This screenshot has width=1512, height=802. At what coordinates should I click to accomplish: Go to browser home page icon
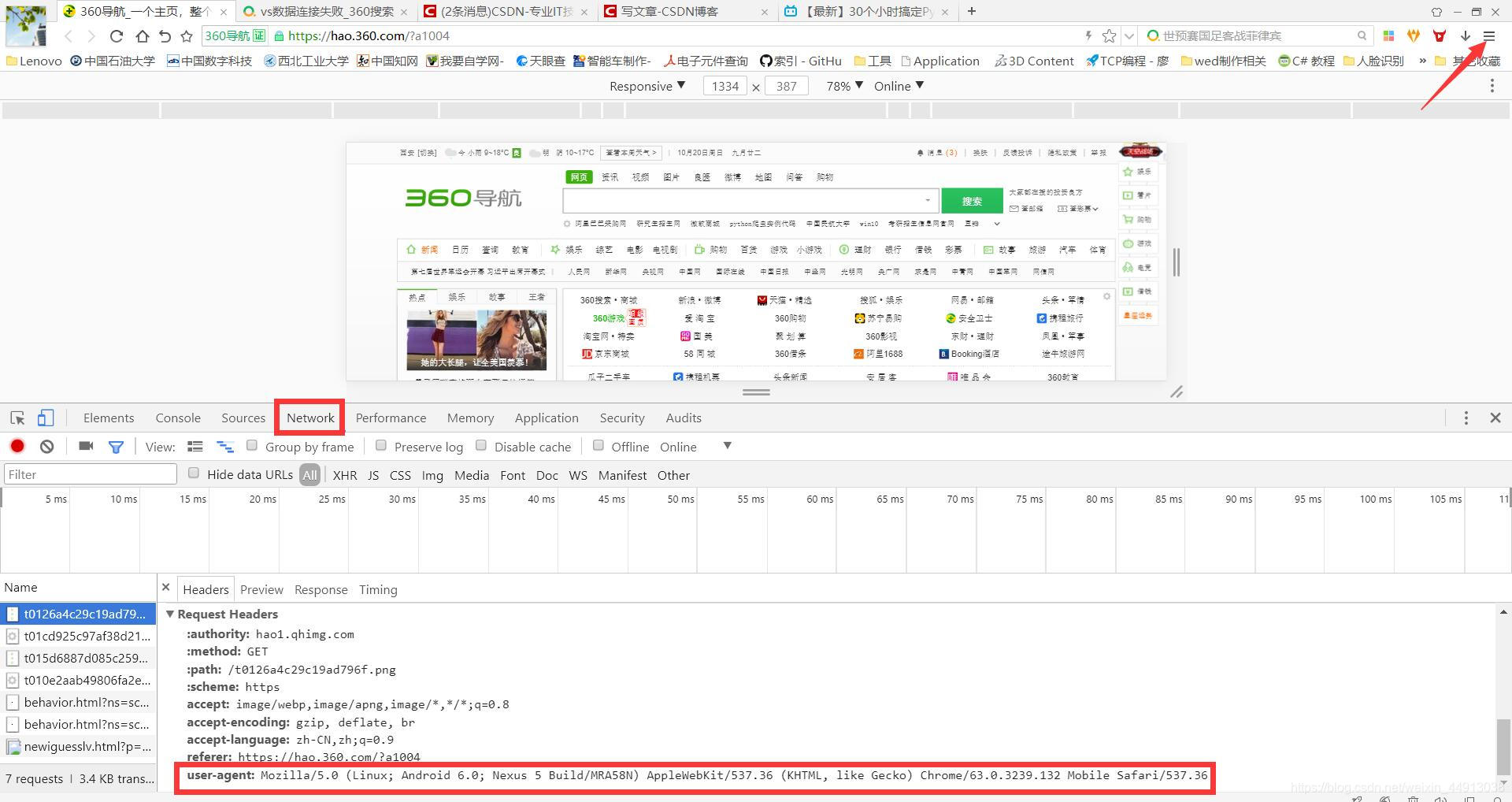tap(142, 36)
